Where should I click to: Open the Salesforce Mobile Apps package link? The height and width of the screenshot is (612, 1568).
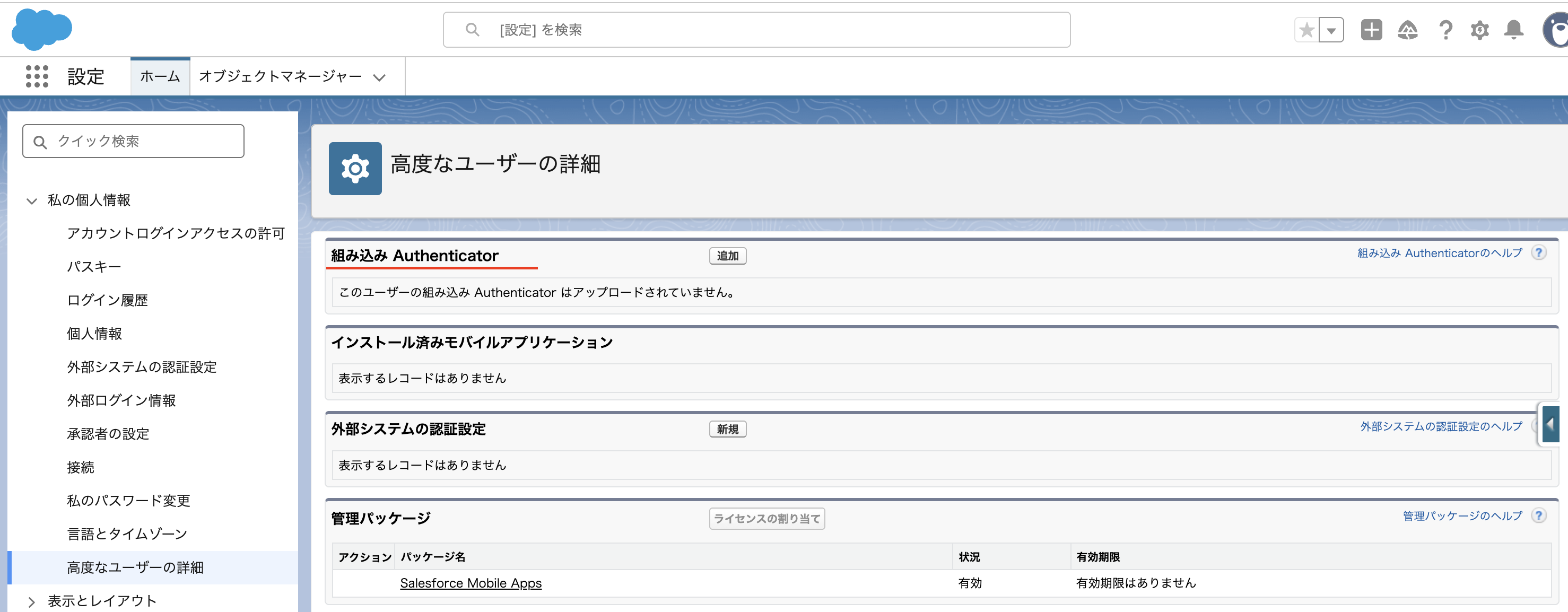pyautogui.click(x=471, y=583)
